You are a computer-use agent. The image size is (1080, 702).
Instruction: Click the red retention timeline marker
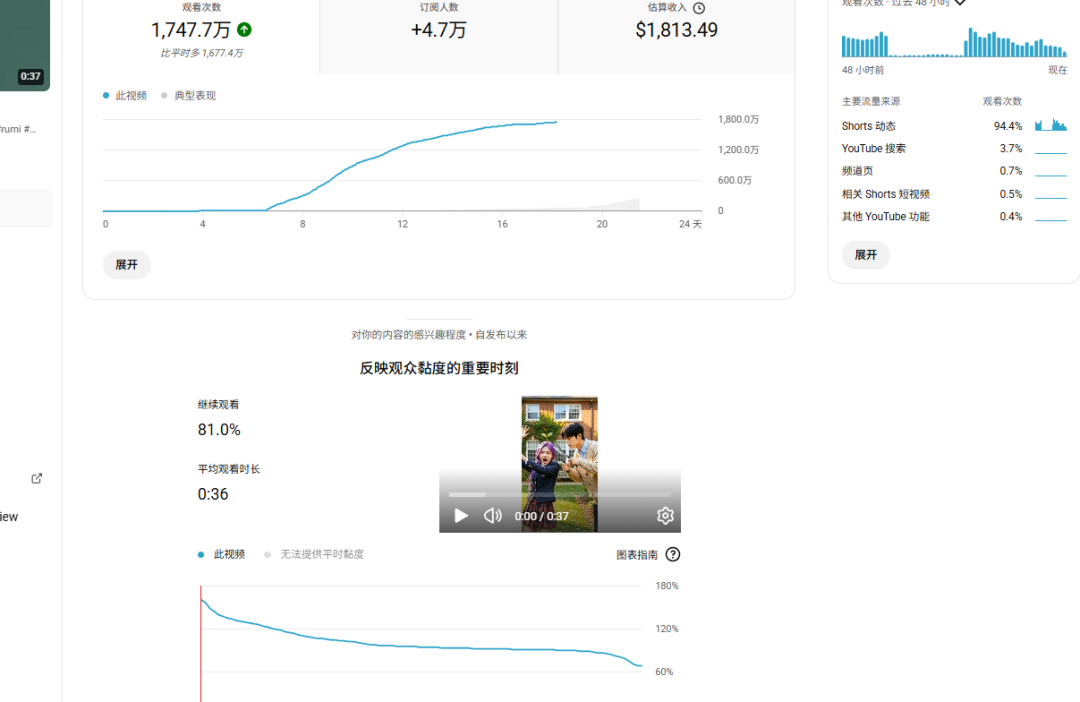[201, 643]
